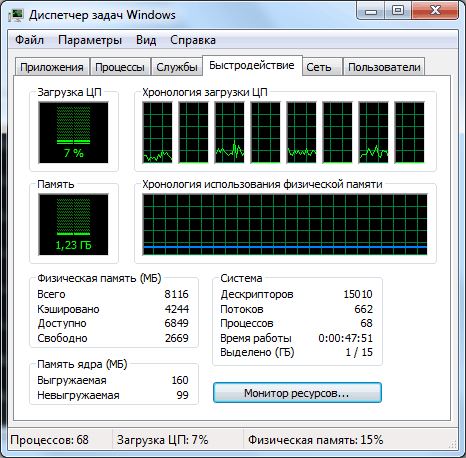Screen dimensions: 466x458
Task: Click the window resize grip in status bar
Action: click(x=452, y=443)
